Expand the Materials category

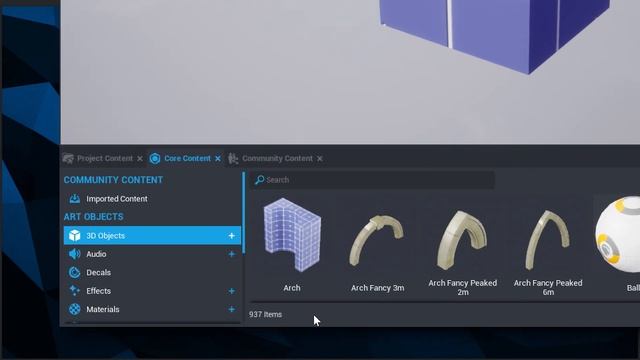231,309
